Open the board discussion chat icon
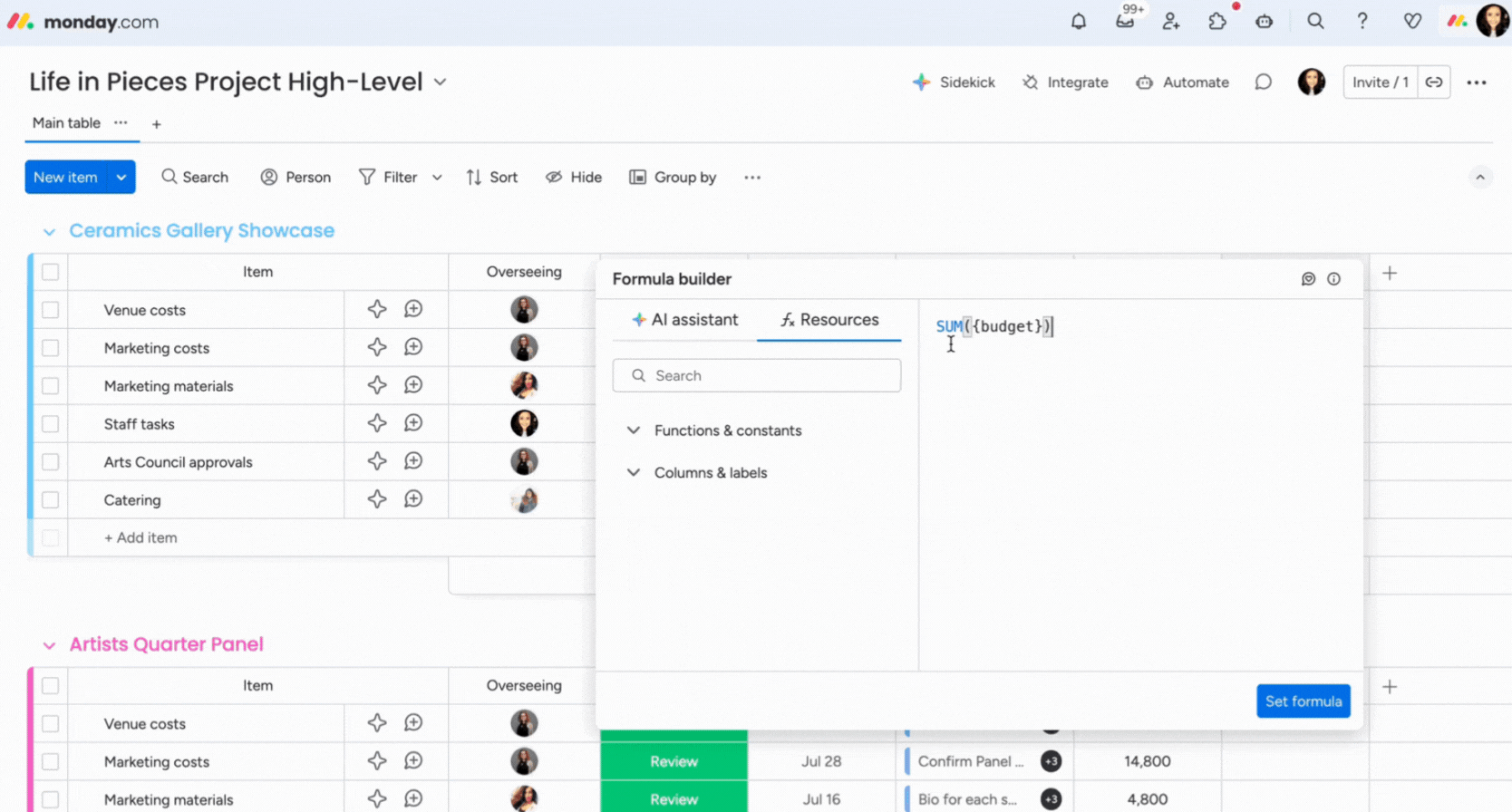 1263,82
